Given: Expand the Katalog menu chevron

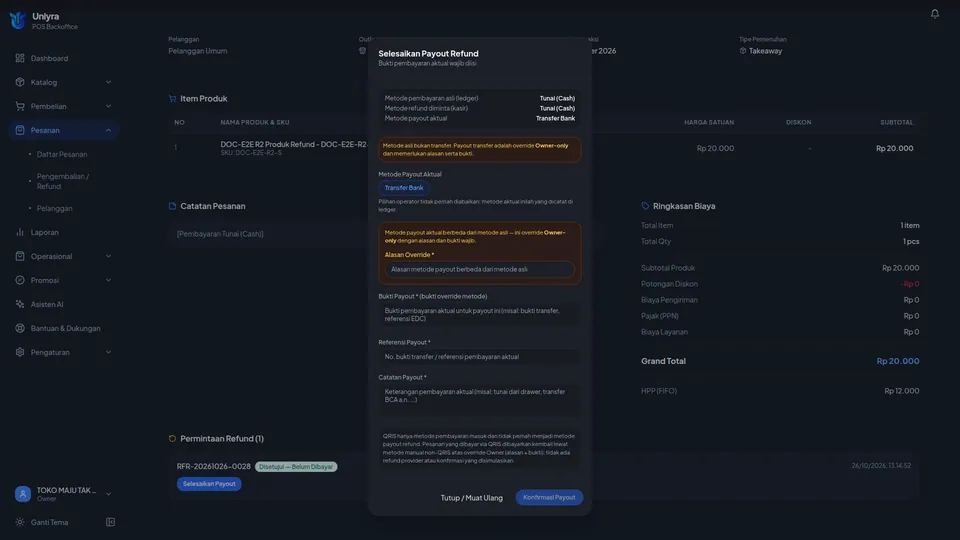Looking at the screenshot, I should click(108, 82).
